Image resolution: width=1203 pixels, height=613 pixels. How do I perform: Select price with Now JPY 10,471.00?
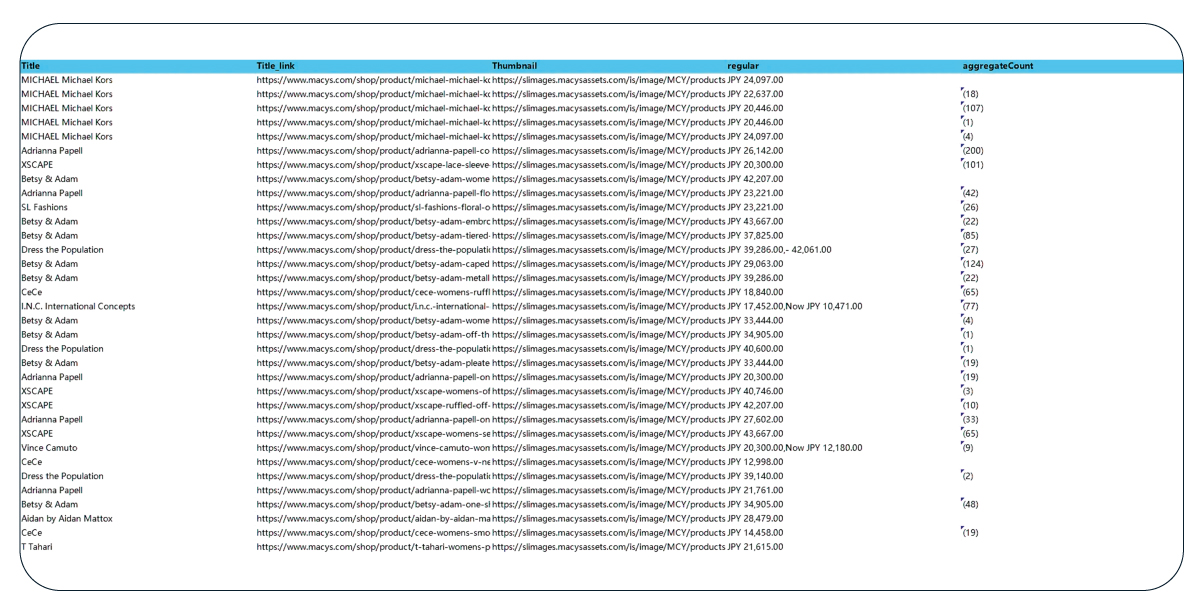tap(795, 306)
